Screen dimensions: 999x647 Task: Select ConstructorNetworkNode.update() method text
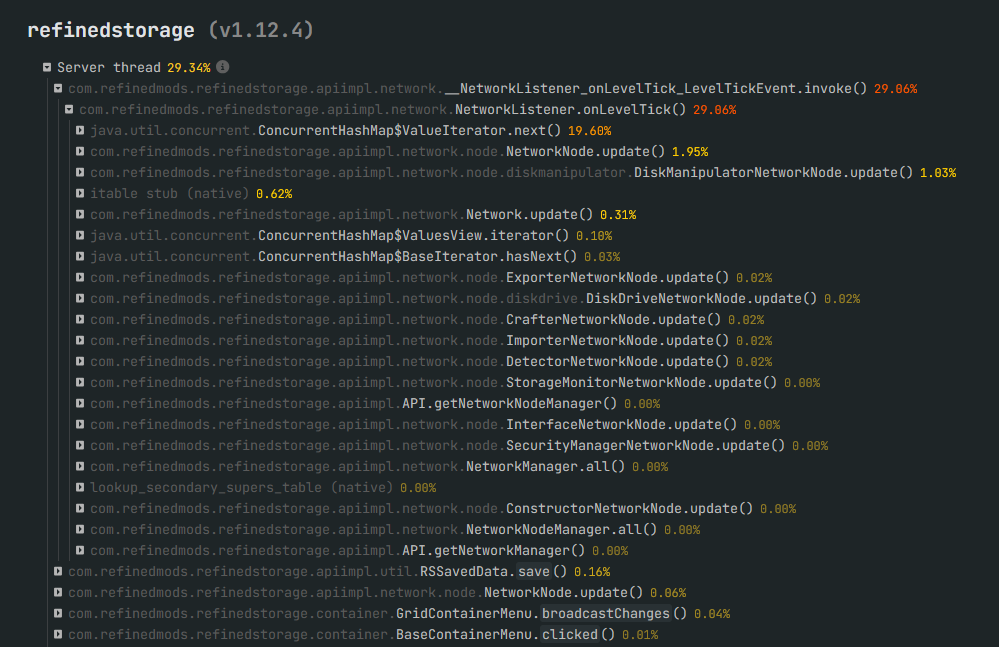[x=629, y=509]
